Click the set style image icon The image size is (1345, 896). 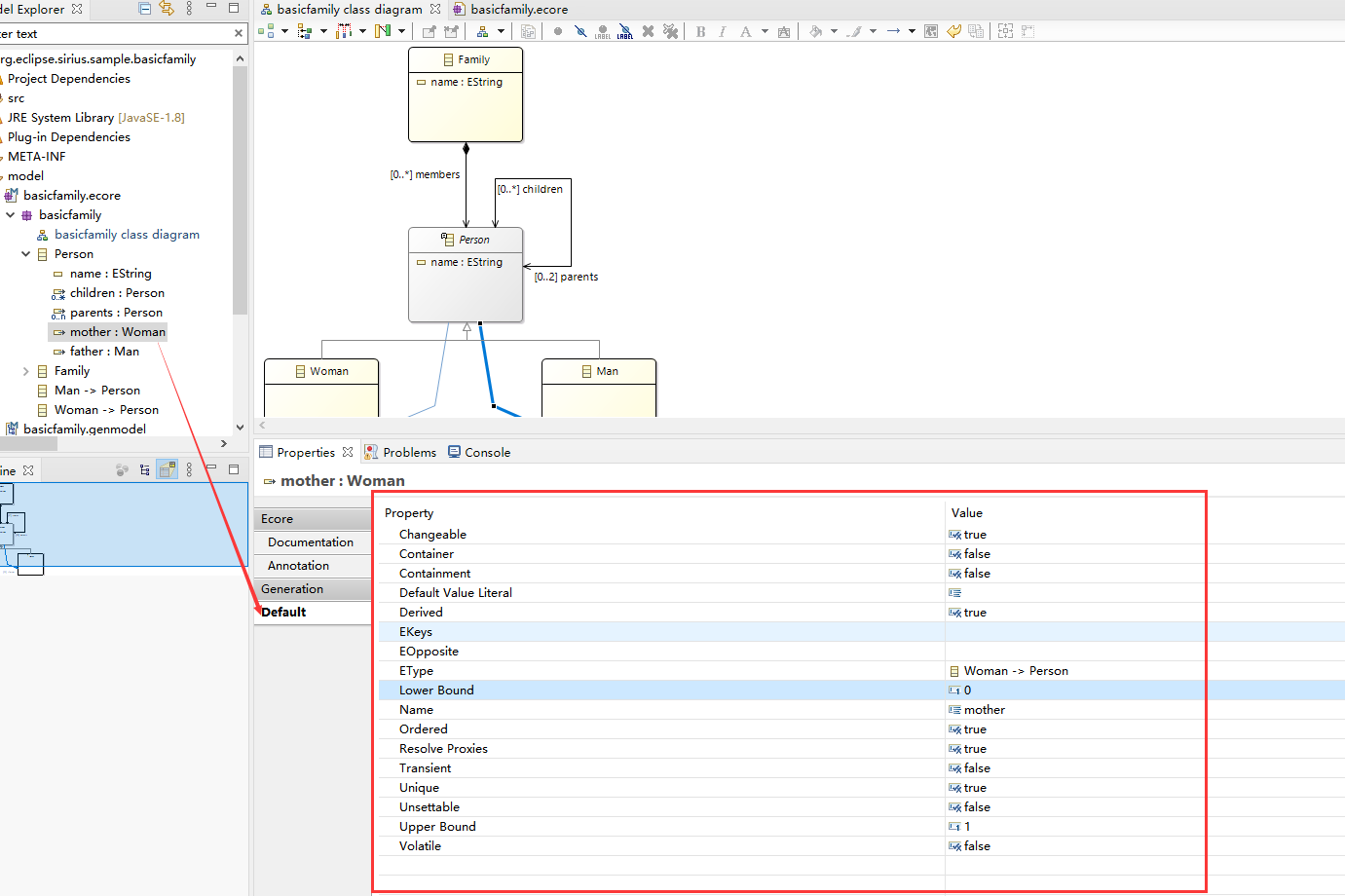930,31
